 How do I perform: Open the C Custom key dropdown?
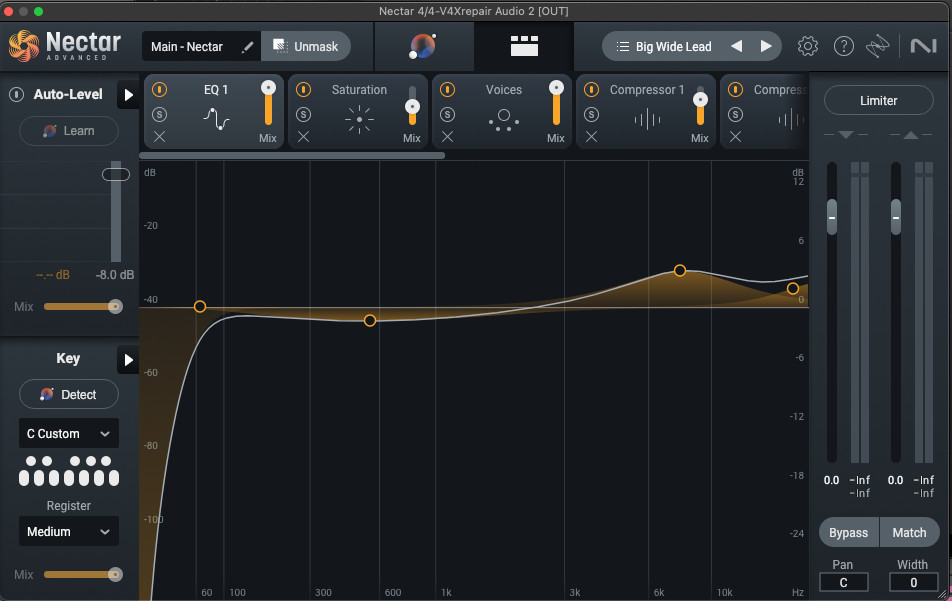pyautogui.click(x=69, y=433)
